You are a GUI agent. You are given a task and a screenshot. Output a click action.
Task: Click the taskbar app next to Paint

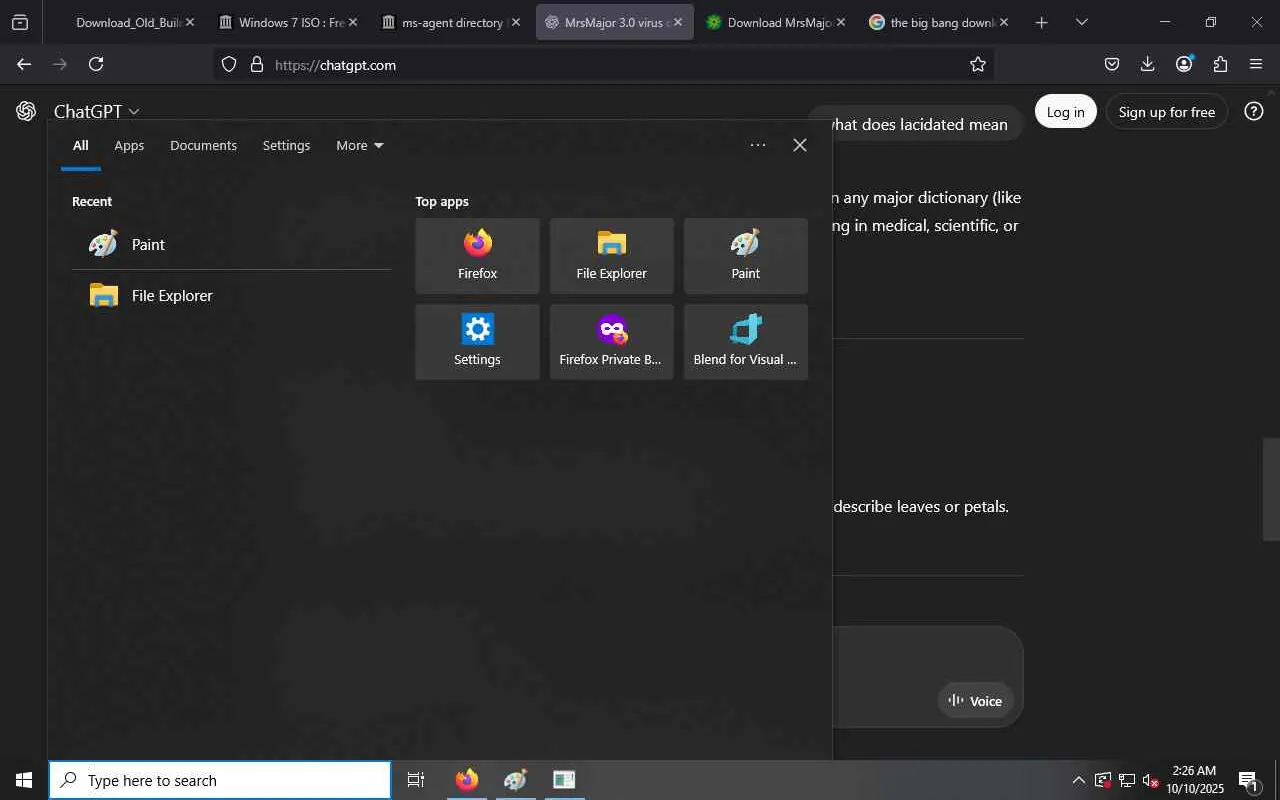click(564, 780)
